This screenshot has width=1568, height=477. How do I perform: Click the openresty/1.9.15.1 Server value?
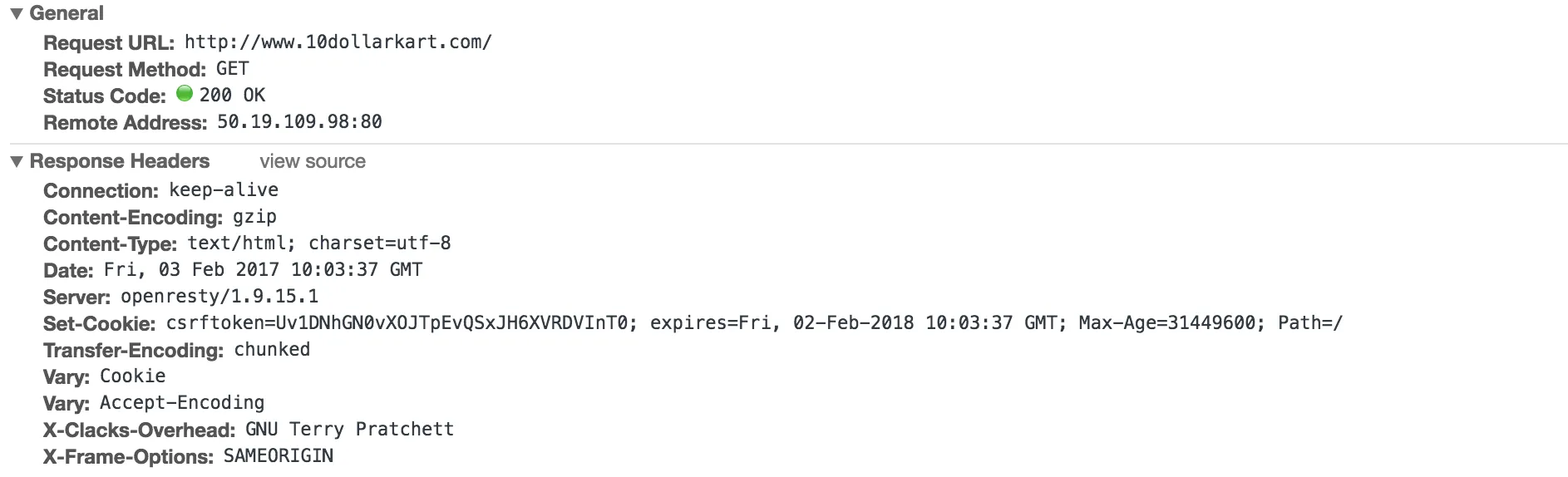(219, 297)
